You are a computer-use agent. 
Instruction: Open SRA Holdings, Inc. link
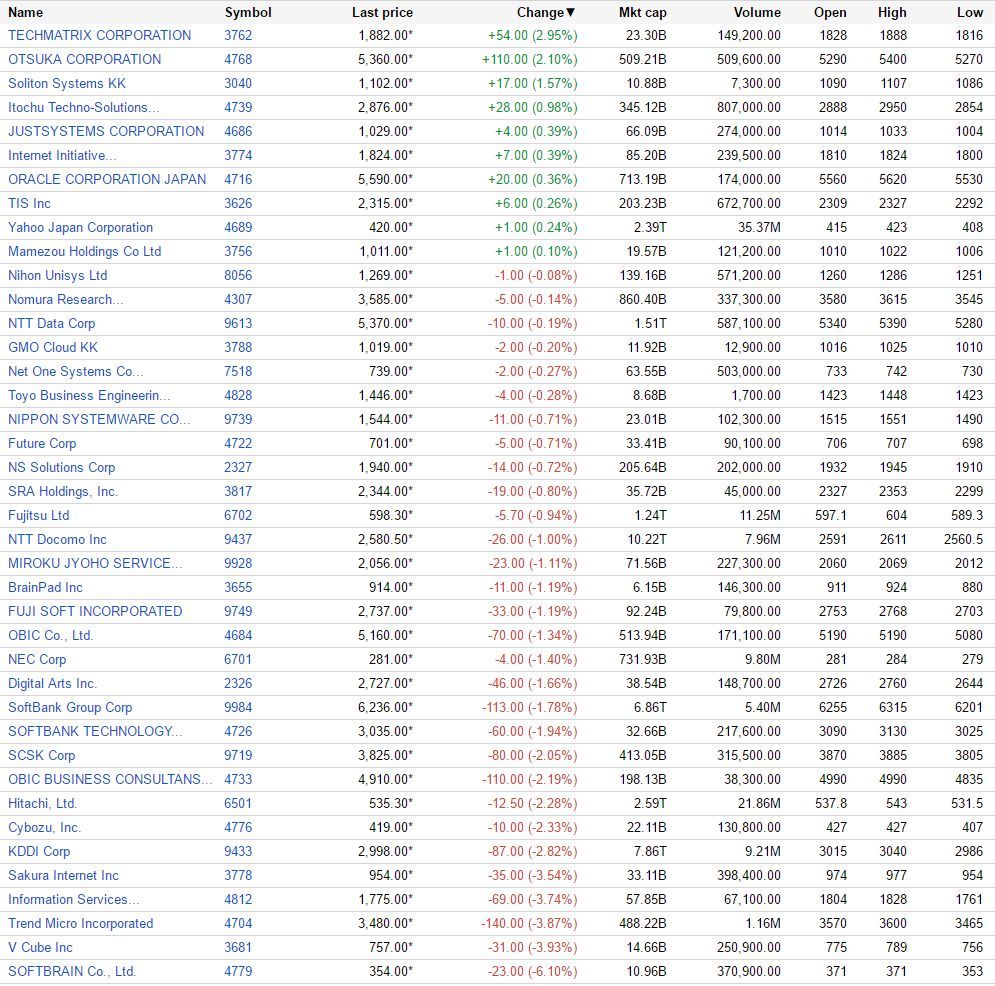pyautogui.click(x=63, y=492)
